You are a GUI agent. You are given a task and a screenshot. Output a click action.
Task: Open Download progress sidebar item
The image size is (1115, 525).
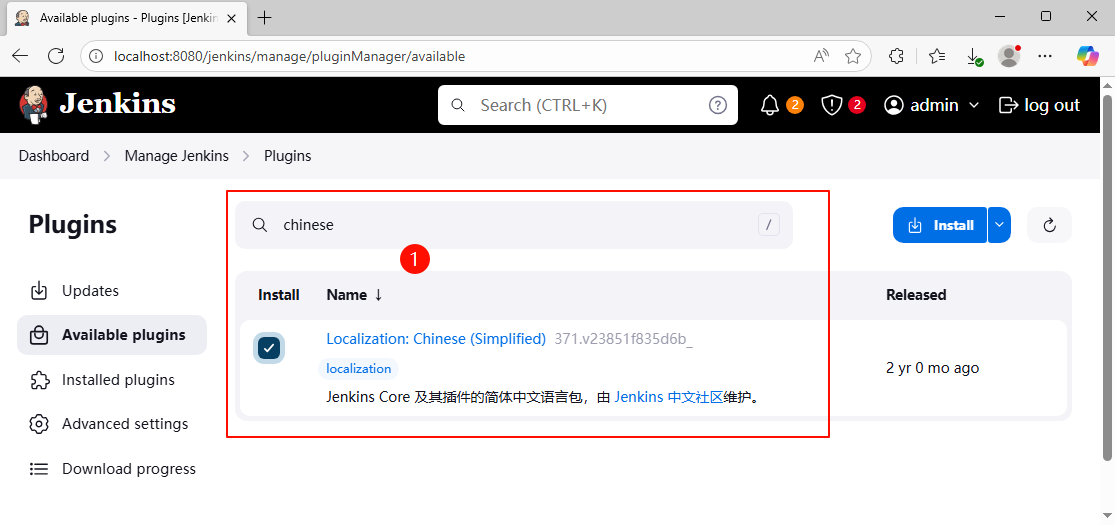pos(112,469)
